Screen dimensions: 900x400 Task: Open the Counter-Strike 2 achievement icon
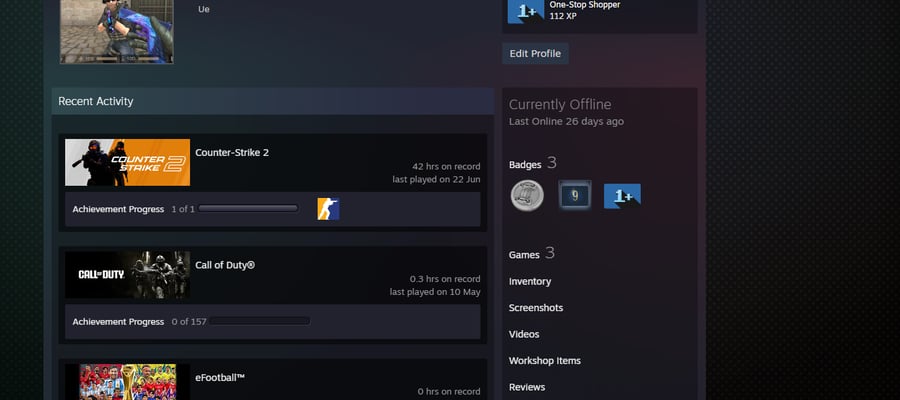(328, 209)
